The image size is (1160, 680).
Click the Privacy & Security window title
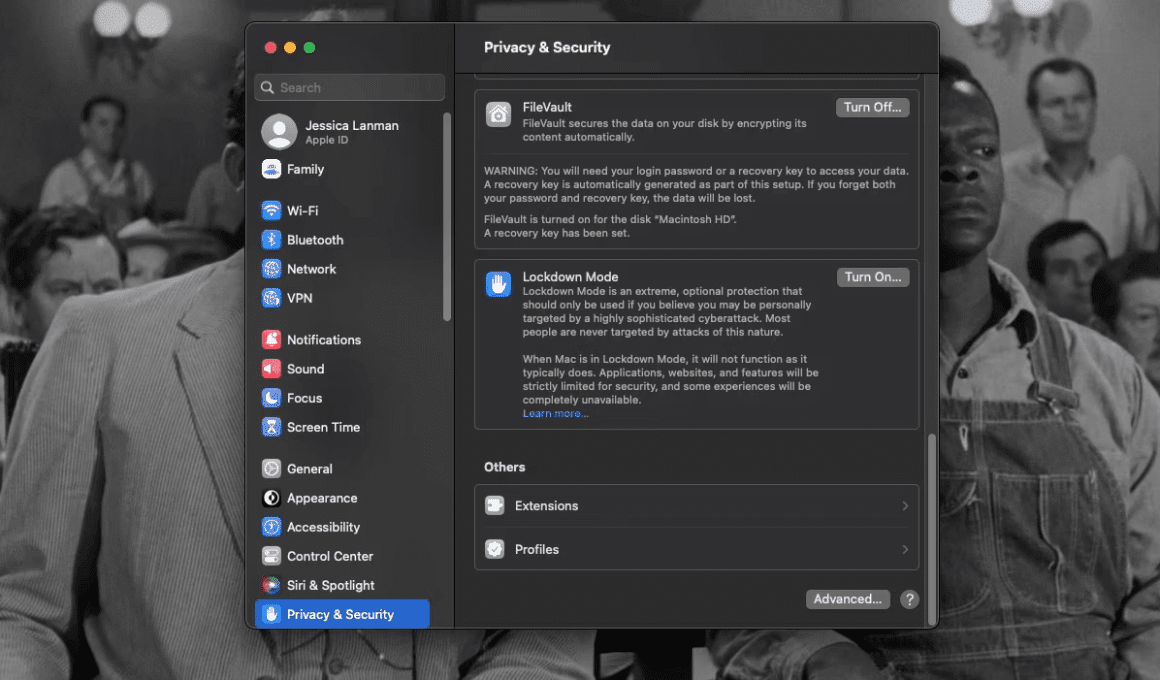click(547, 47)
